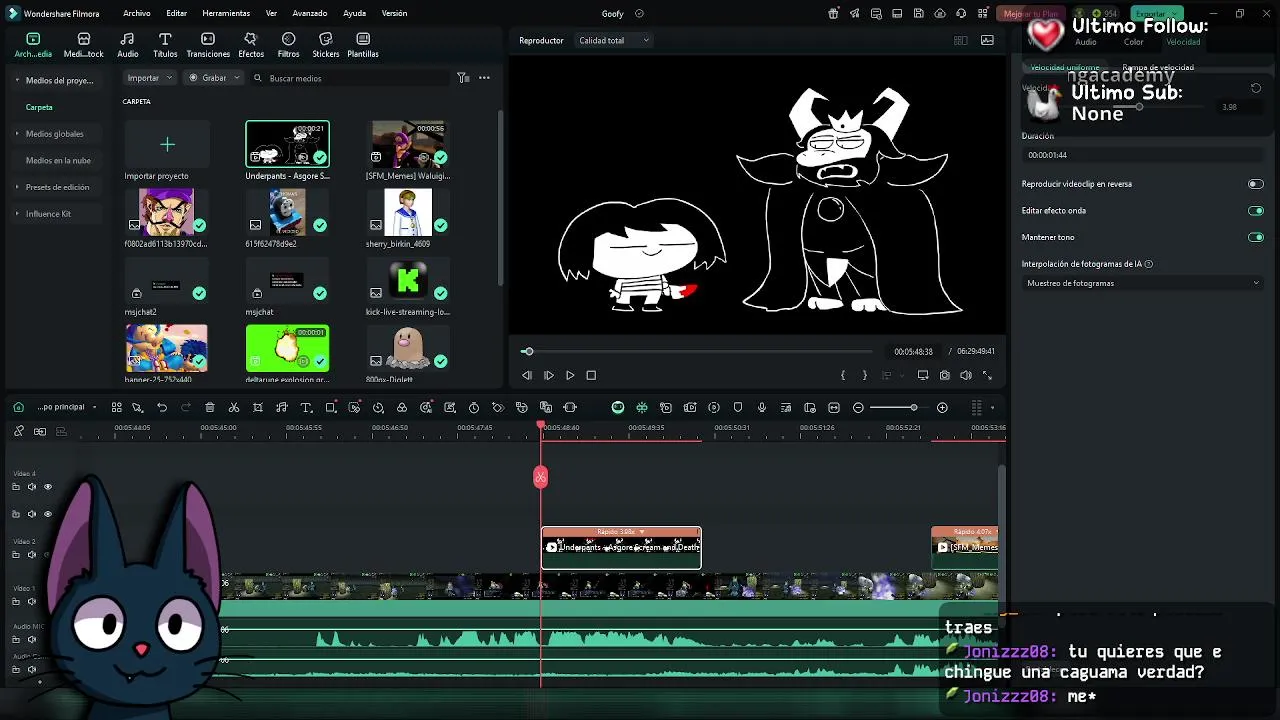Click the microphone voiceover icon in timeline toolbar

762,408
